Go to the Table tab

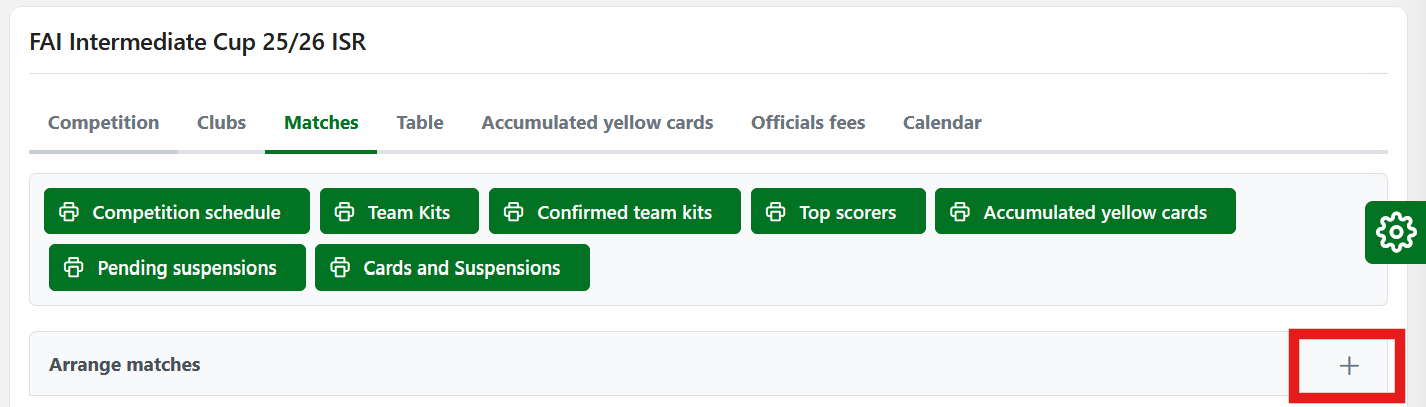420,123
